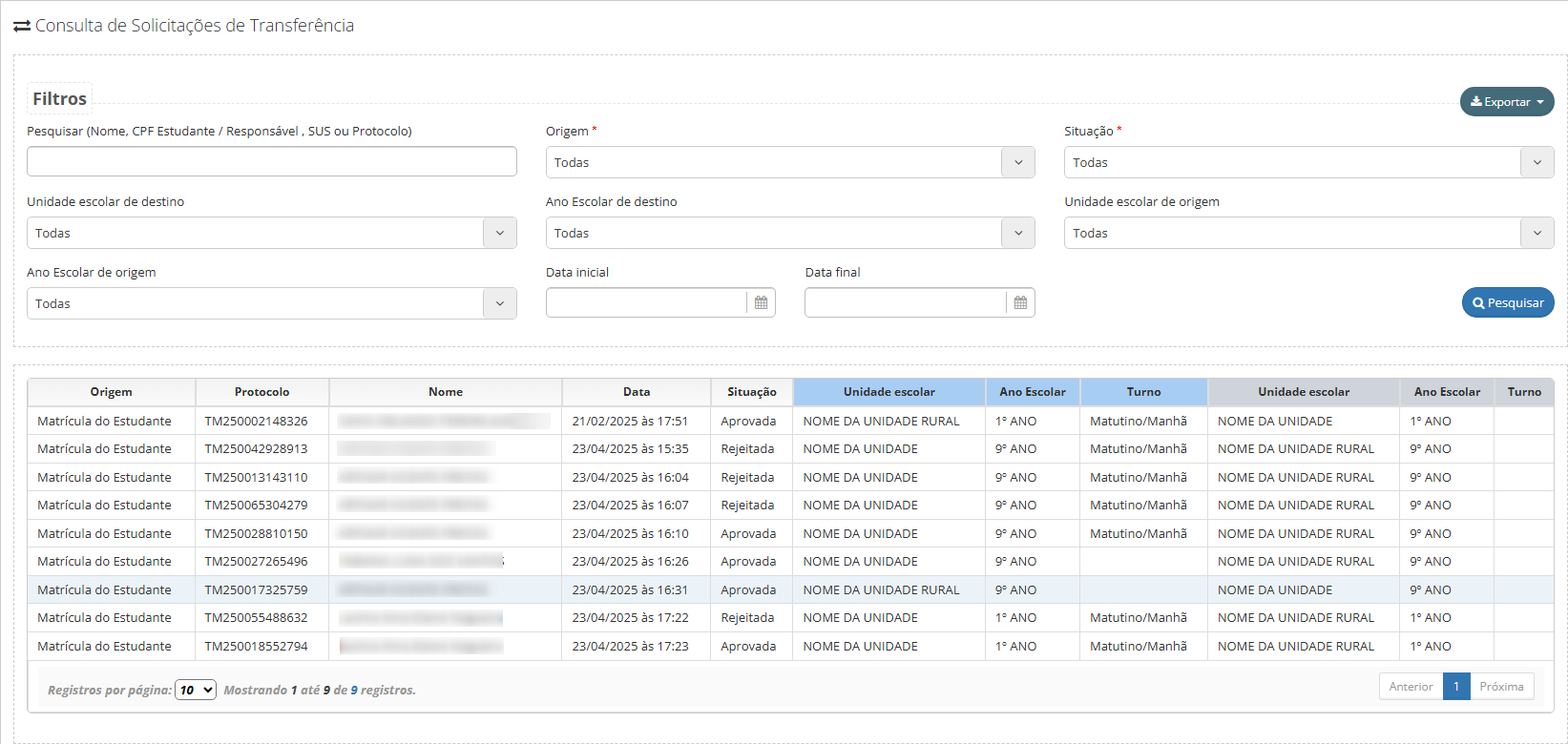Click date 23/04/2025 às 17:23
This screenshot has width=1568, height=744.
click(x=630, y=646)
